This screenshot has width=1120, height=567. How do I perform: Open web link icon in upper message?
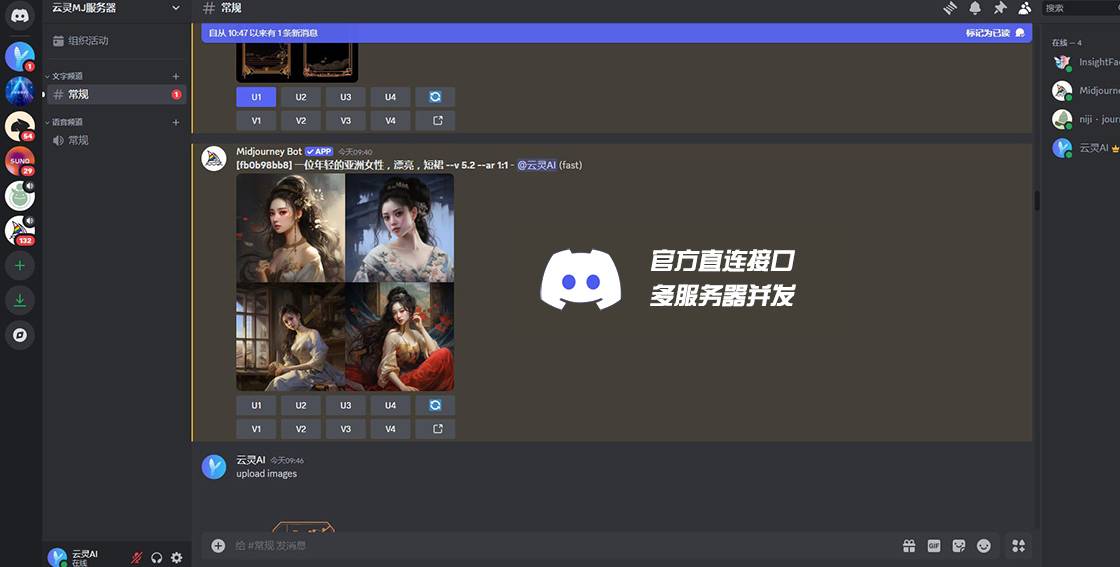pos(435,121)
